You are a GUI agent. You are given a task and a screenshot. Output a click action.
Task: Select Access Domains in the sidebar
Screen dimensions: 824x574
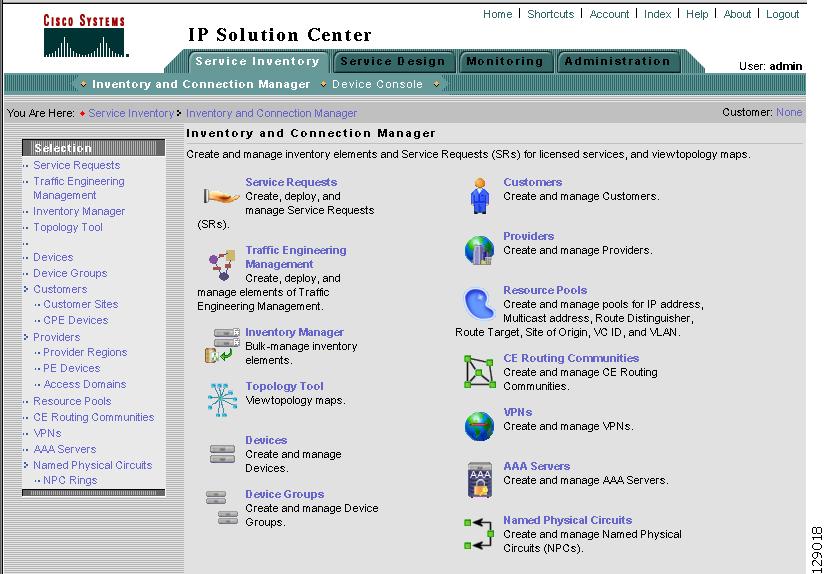point(85,384)
